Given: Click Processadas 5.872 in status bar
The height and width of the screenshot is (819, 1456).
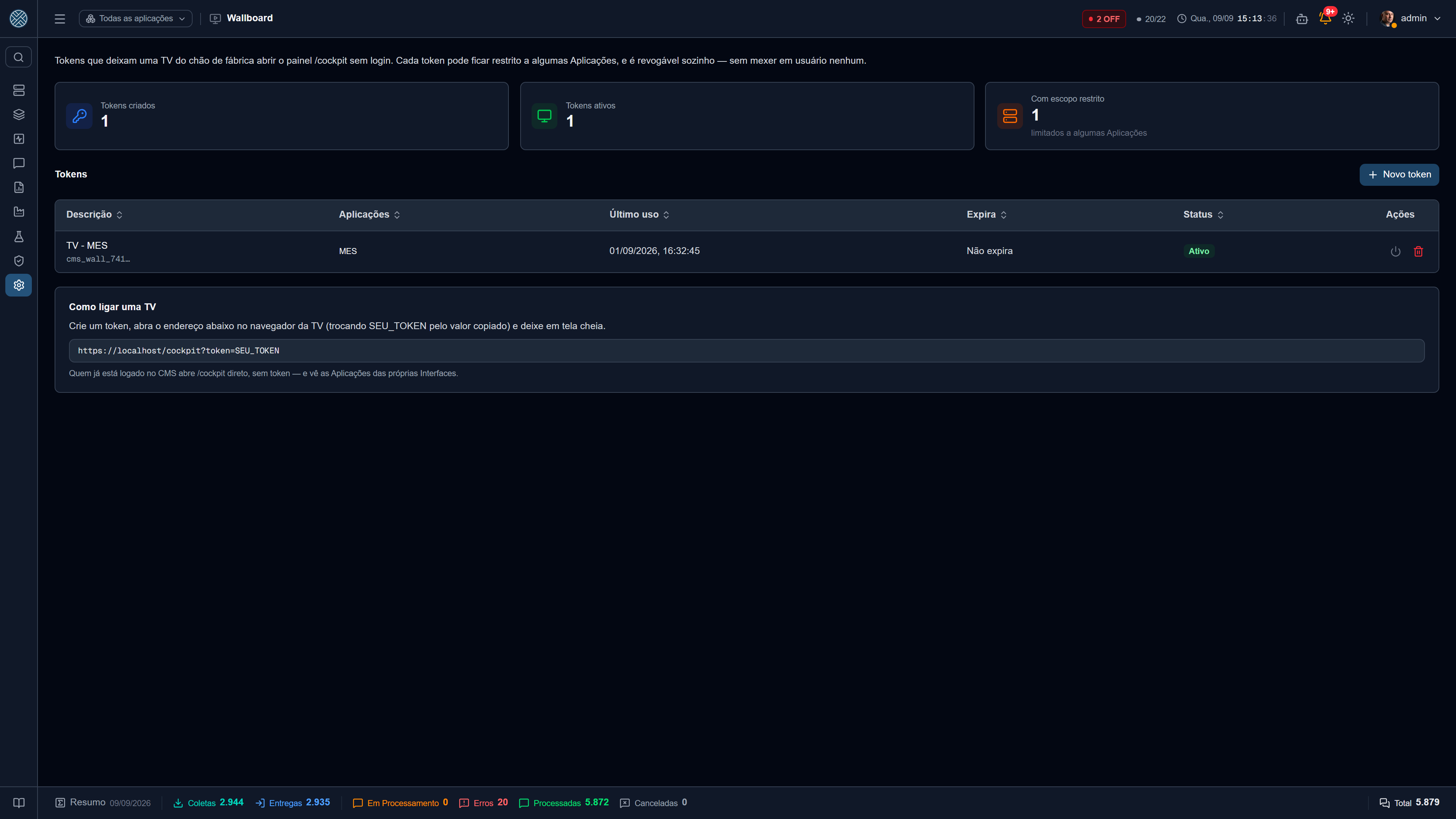Looking at the screenshot, I should 564,803.
